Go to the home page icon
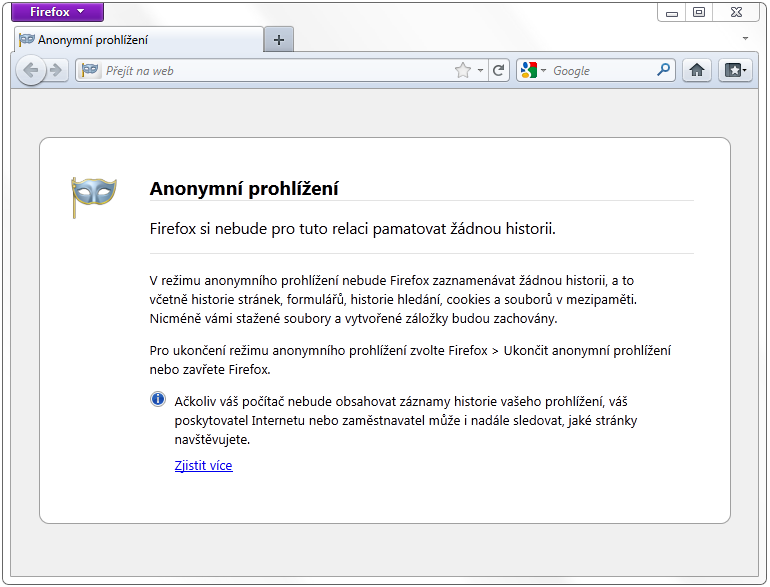Viewport: 770px width, 587px height. pos(696,71)
